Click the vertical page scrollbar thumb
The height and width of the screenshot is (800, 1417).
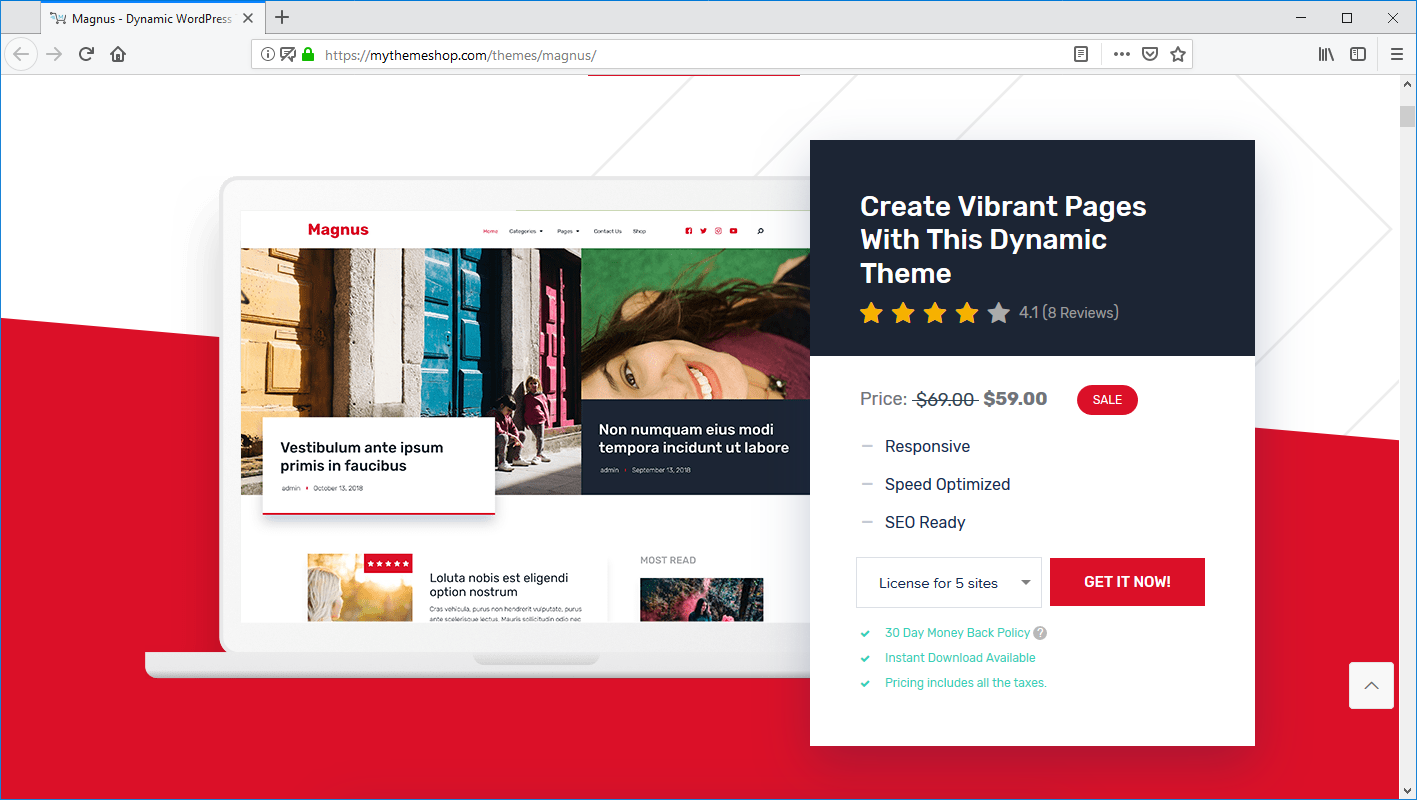tap(1407, 116)
